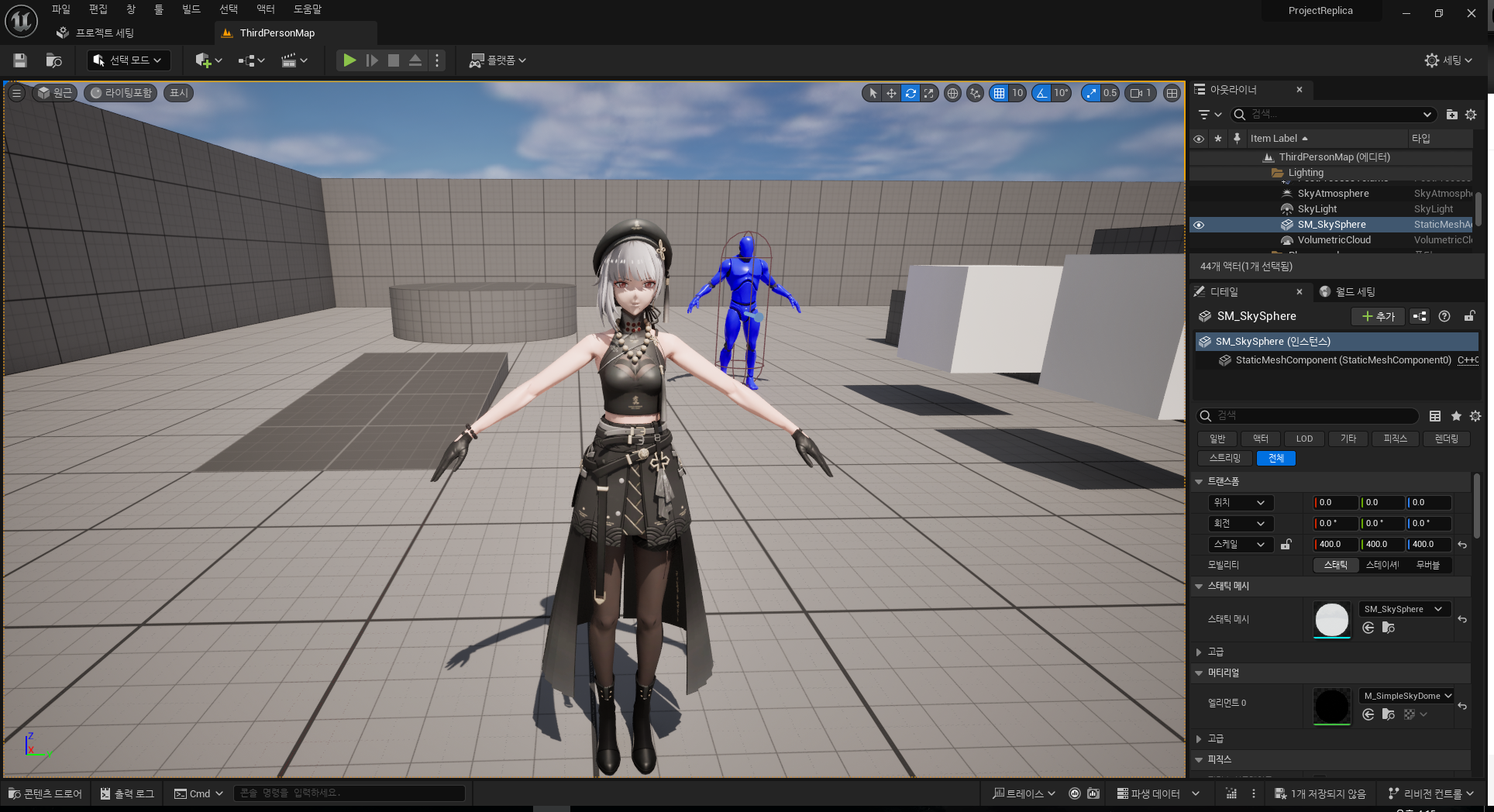The image size is (1494, 812).
Task: Close the 아웃라이너 panel tab
Action: (x=1300, y=90)
